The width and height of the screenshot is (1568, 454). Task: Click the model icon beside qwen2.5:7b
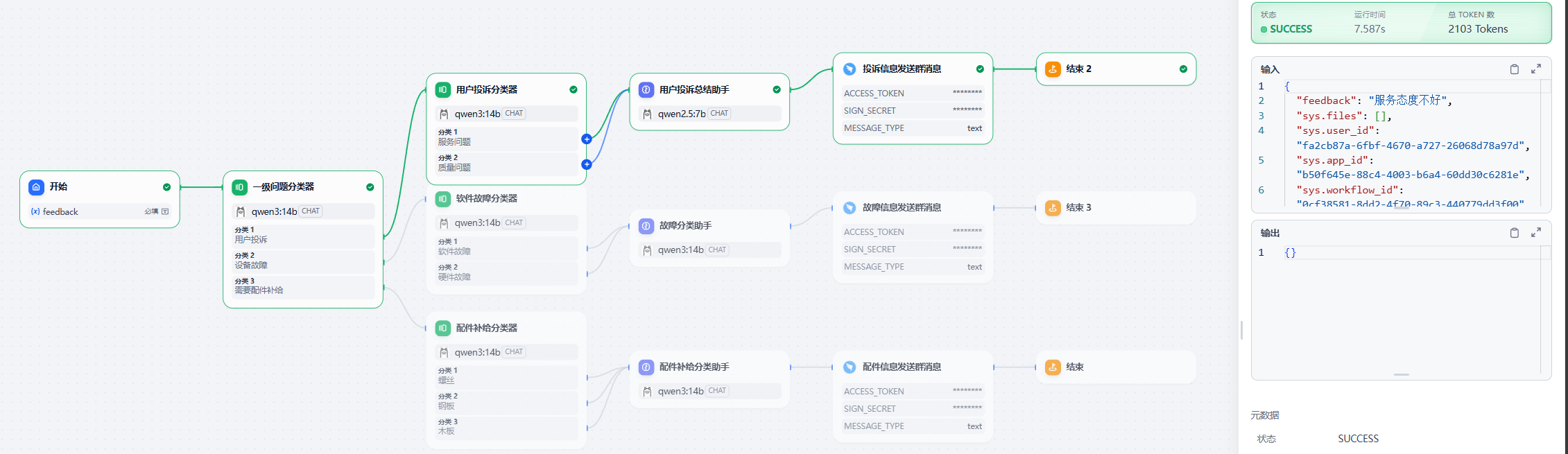click(x=647, y=114)
